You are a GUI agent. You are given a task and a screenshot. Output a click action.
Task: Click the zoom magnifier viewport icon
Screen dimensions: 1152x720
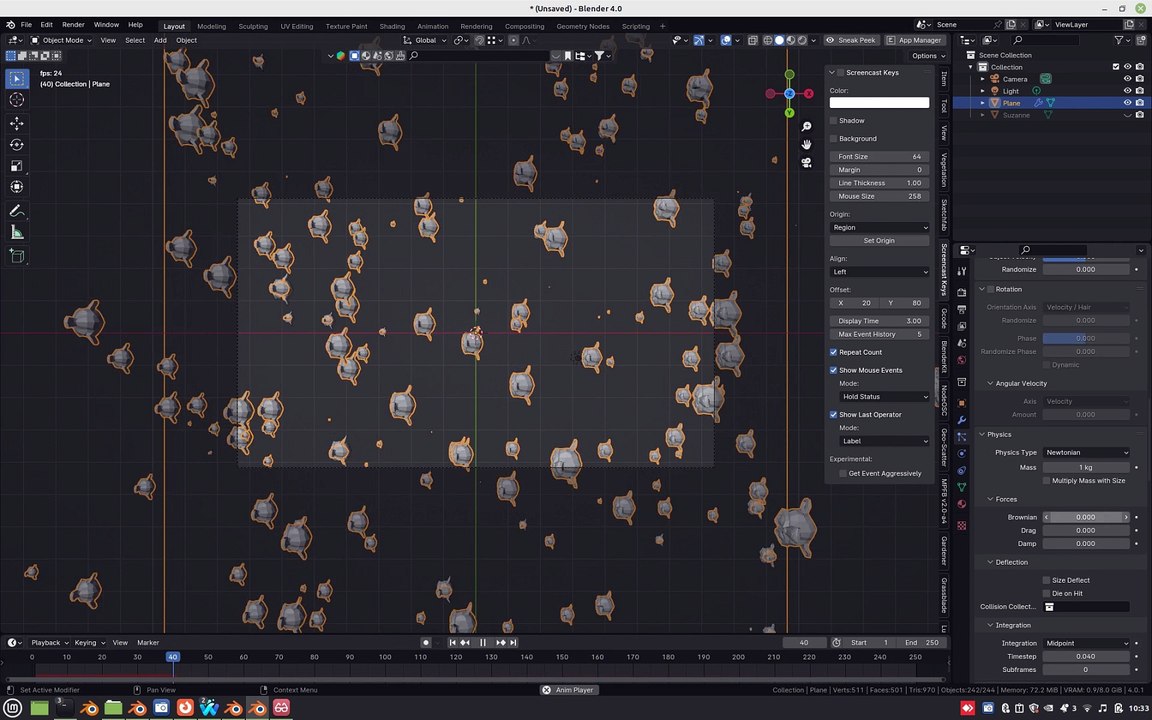coord(807,127)
